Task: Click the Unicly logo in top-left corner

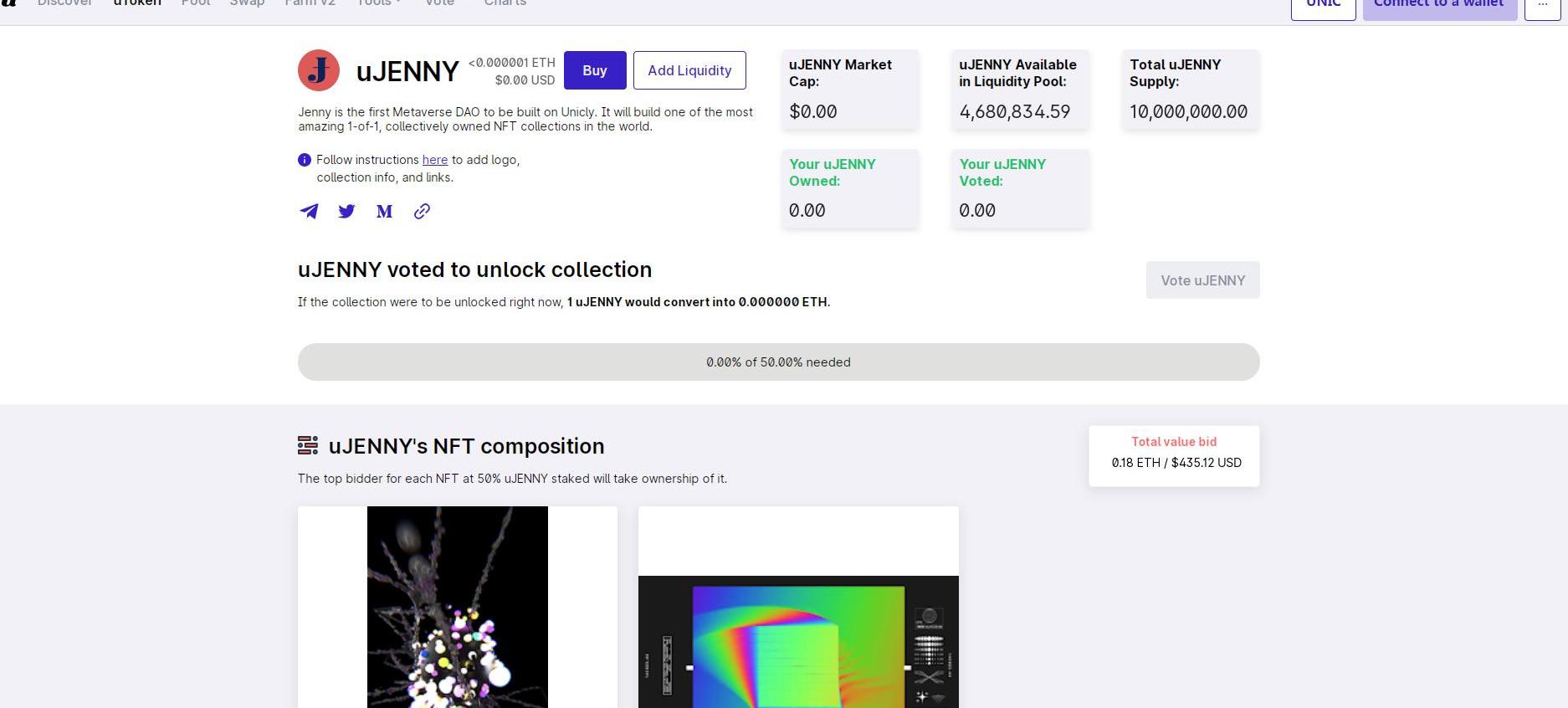Action: 8,3
